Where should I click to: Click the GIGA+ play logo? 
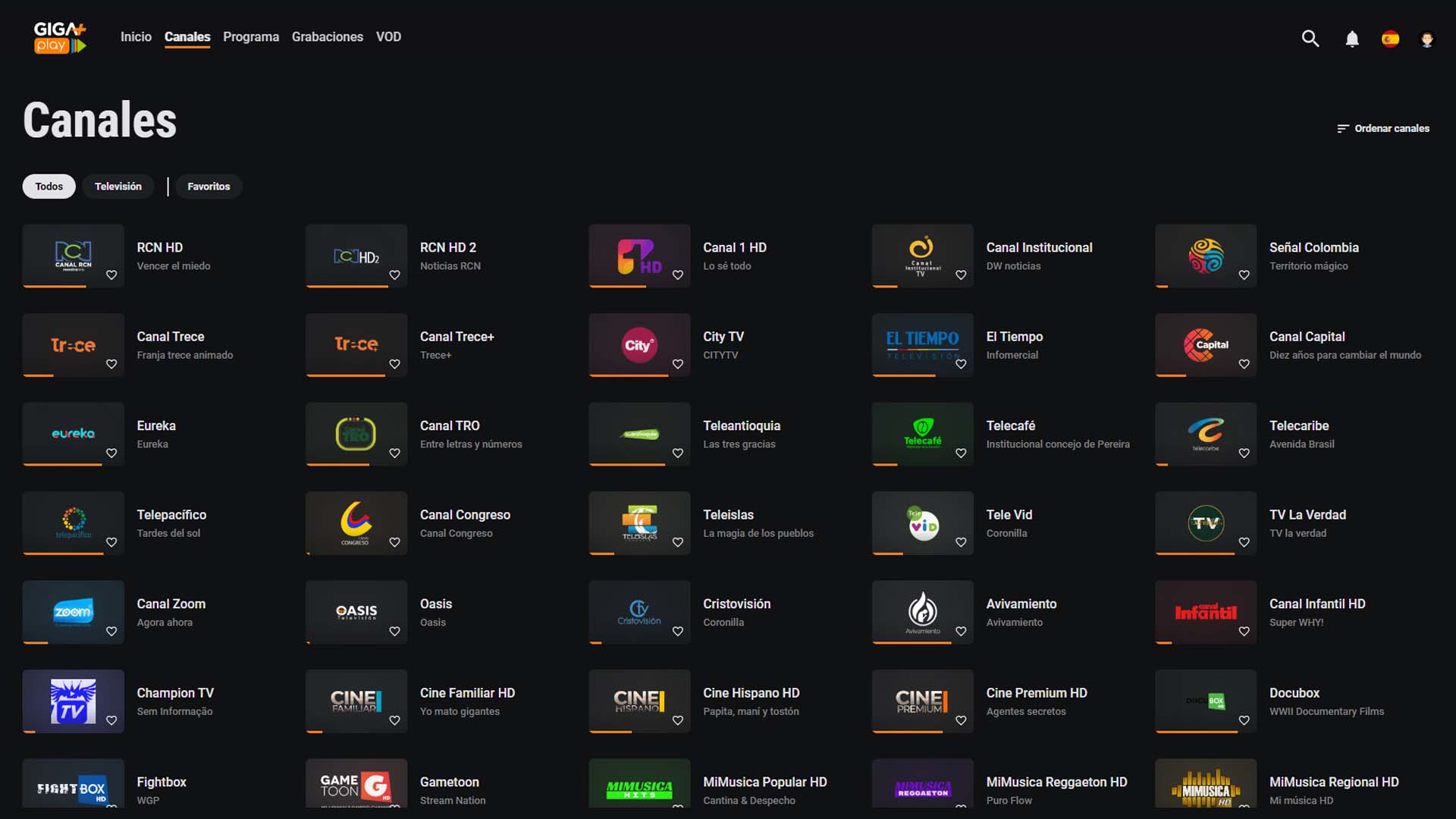60,37
